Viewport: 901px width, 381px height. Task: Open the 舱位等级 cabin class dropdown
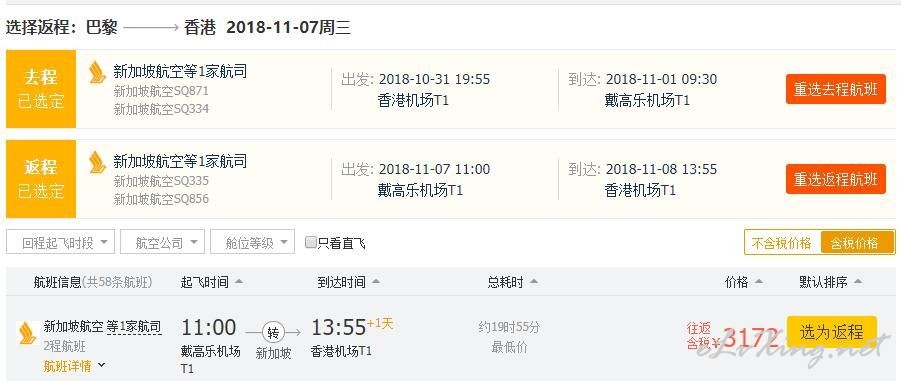click(x=252, y=242)
